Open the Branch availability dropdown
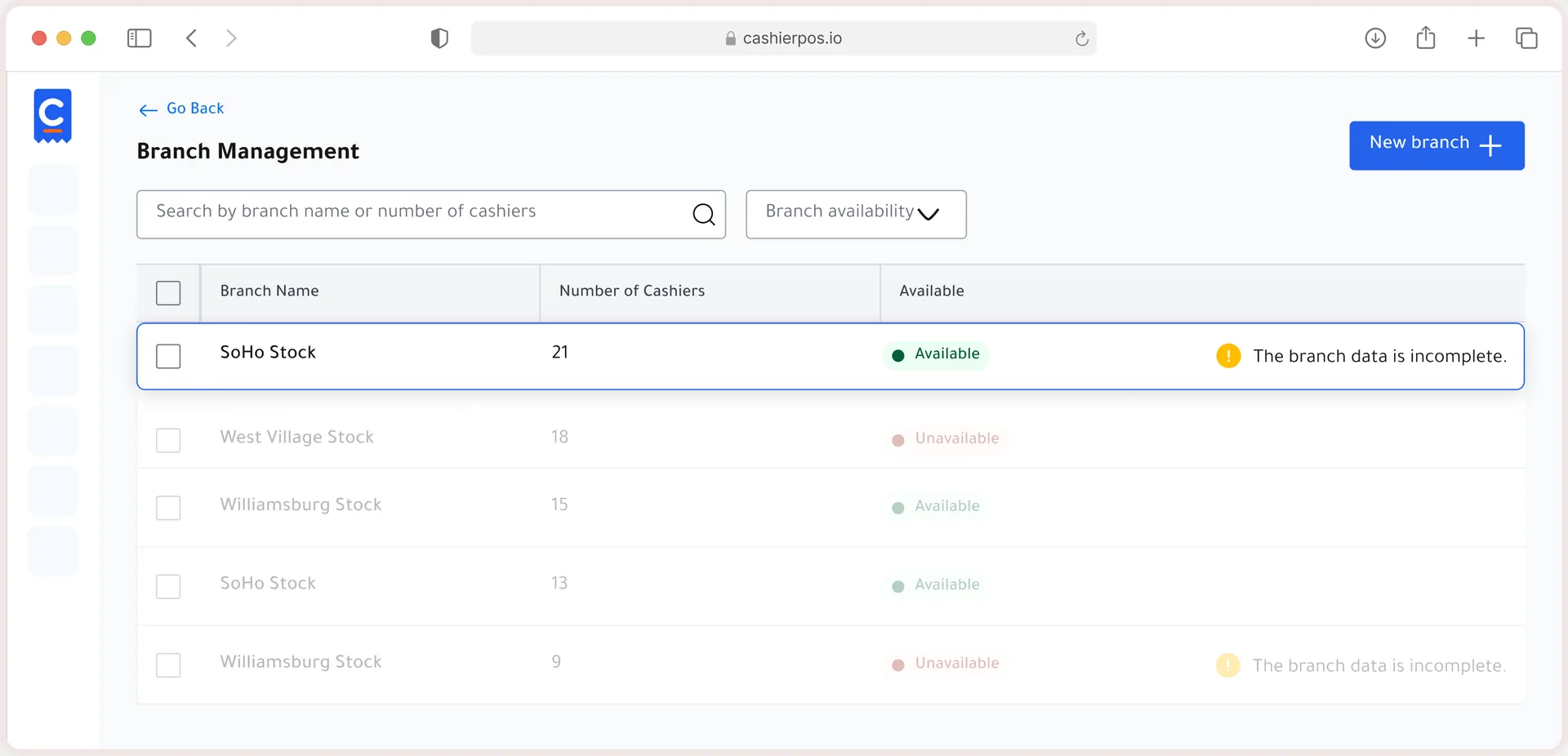 856,214
